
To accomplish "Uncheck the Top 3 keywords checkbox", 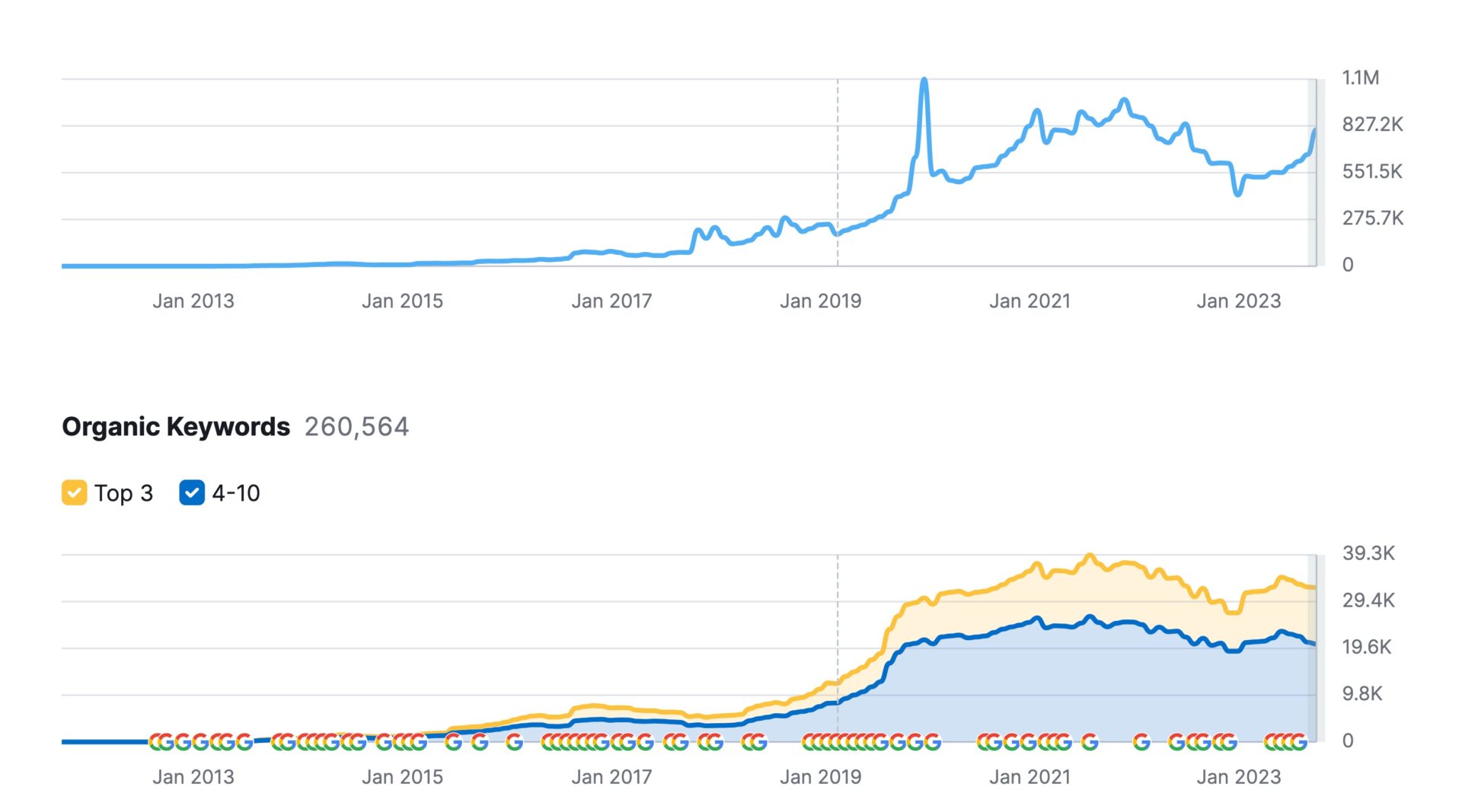I will [x=74, y=493].
